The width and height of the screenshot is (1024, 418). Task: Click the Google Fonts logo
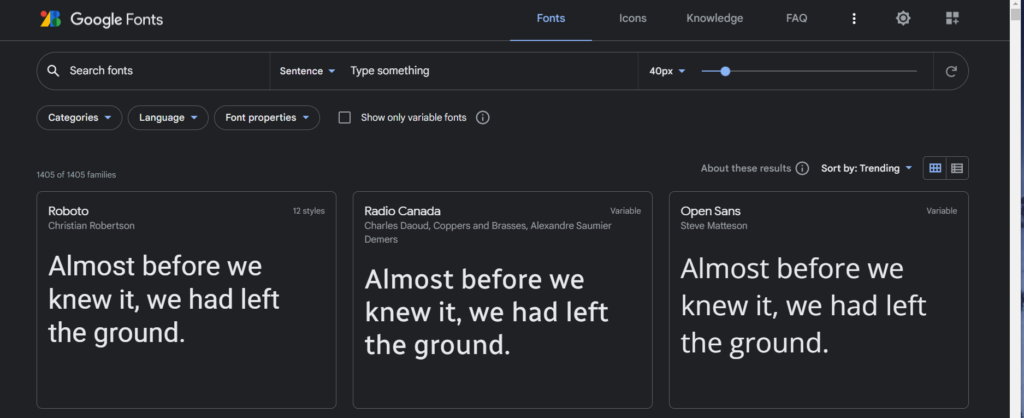click(101, 19)
